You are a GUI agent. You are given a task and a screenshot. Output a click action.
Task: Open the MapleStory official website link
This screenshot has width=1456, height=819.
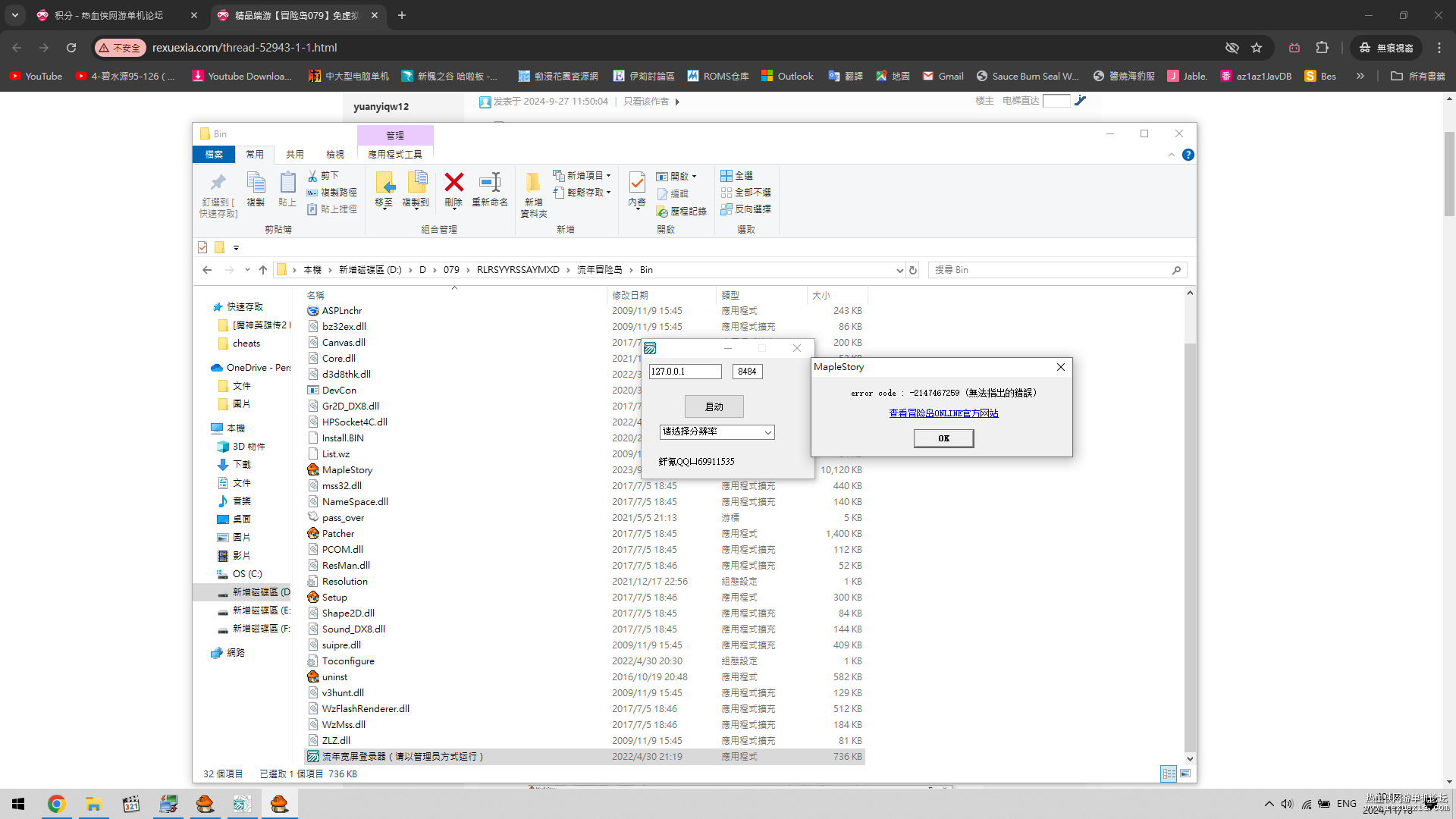(x=943, y=413)
